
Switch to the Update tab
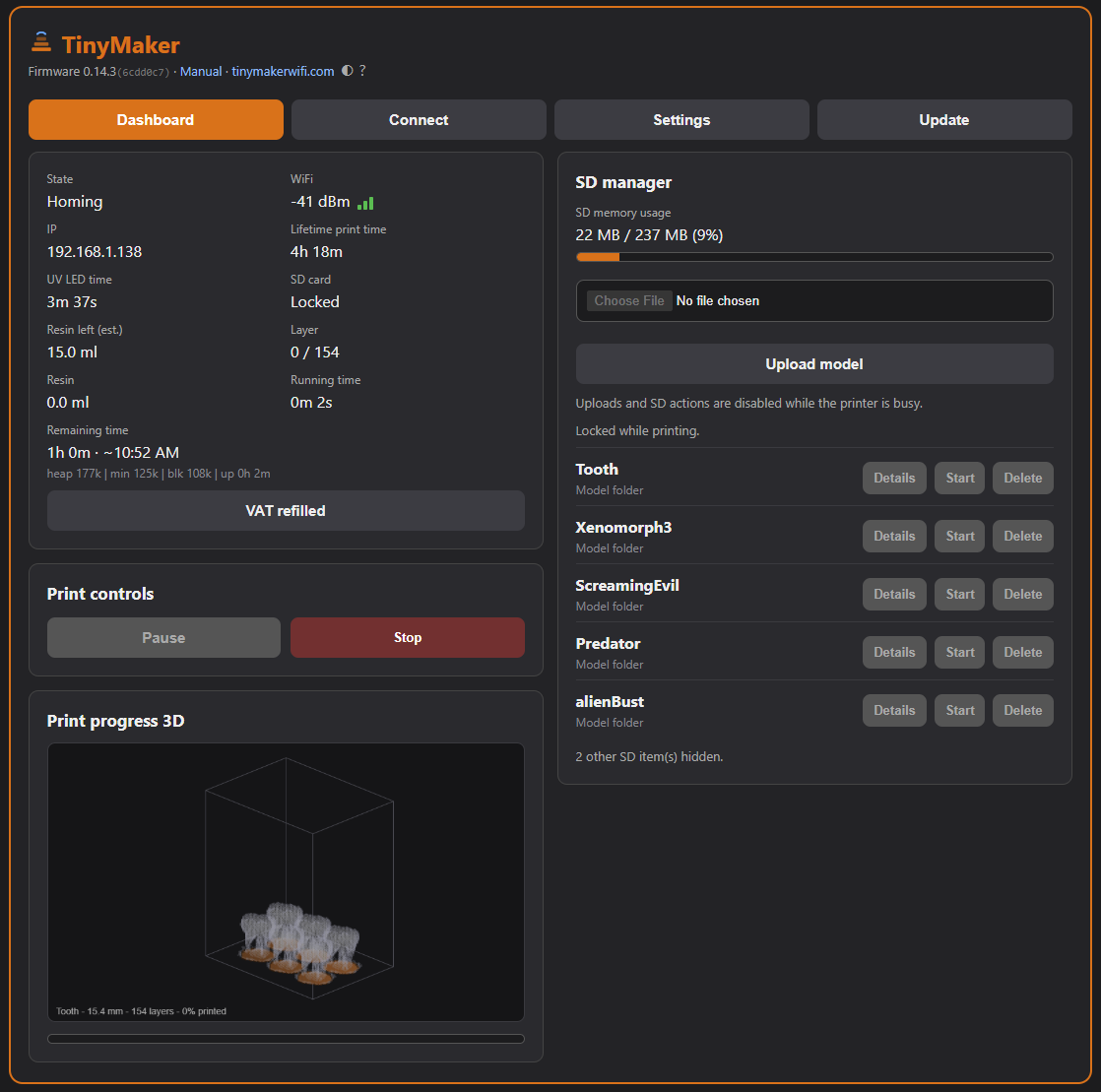[944, 119]
